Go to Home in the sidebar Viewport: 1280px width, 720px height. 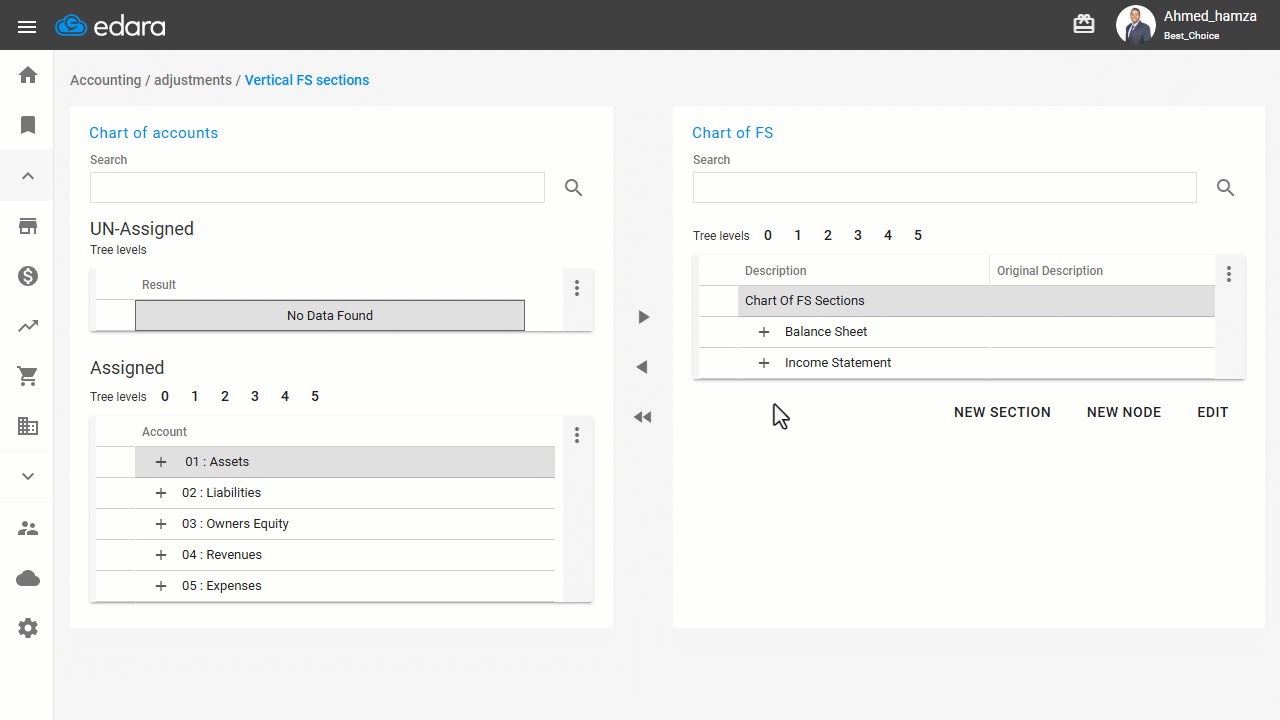tap(28, 75)
